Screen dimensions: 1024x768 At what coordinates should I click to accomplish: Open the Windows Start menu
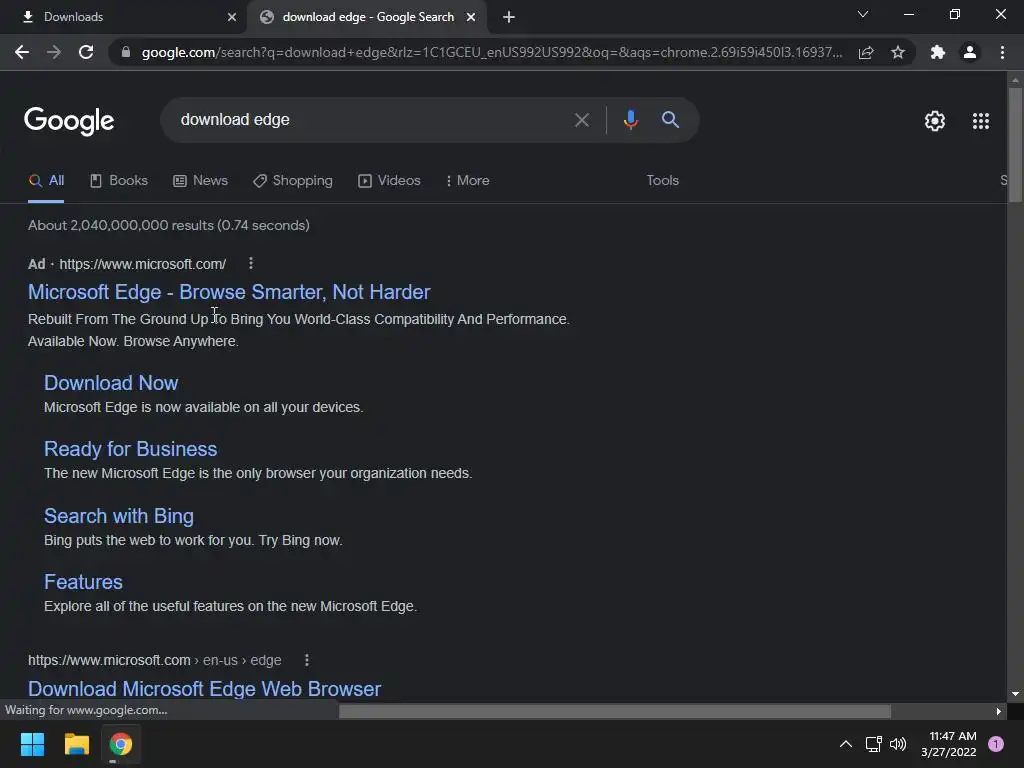[x=32, y=744]
